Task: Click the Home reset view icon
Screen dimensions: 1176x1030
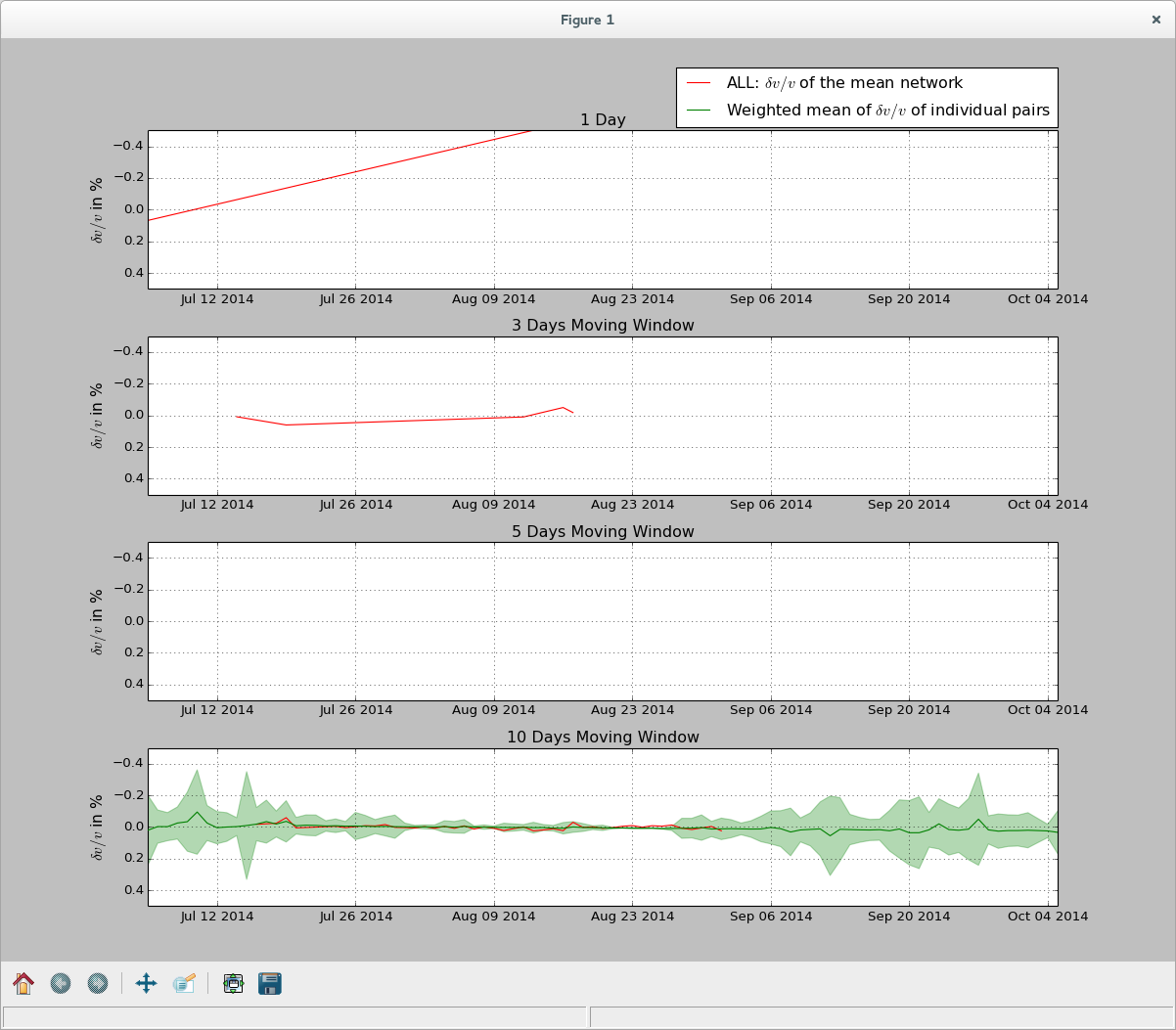Action: pyautogui.click(x=23, y=983)
